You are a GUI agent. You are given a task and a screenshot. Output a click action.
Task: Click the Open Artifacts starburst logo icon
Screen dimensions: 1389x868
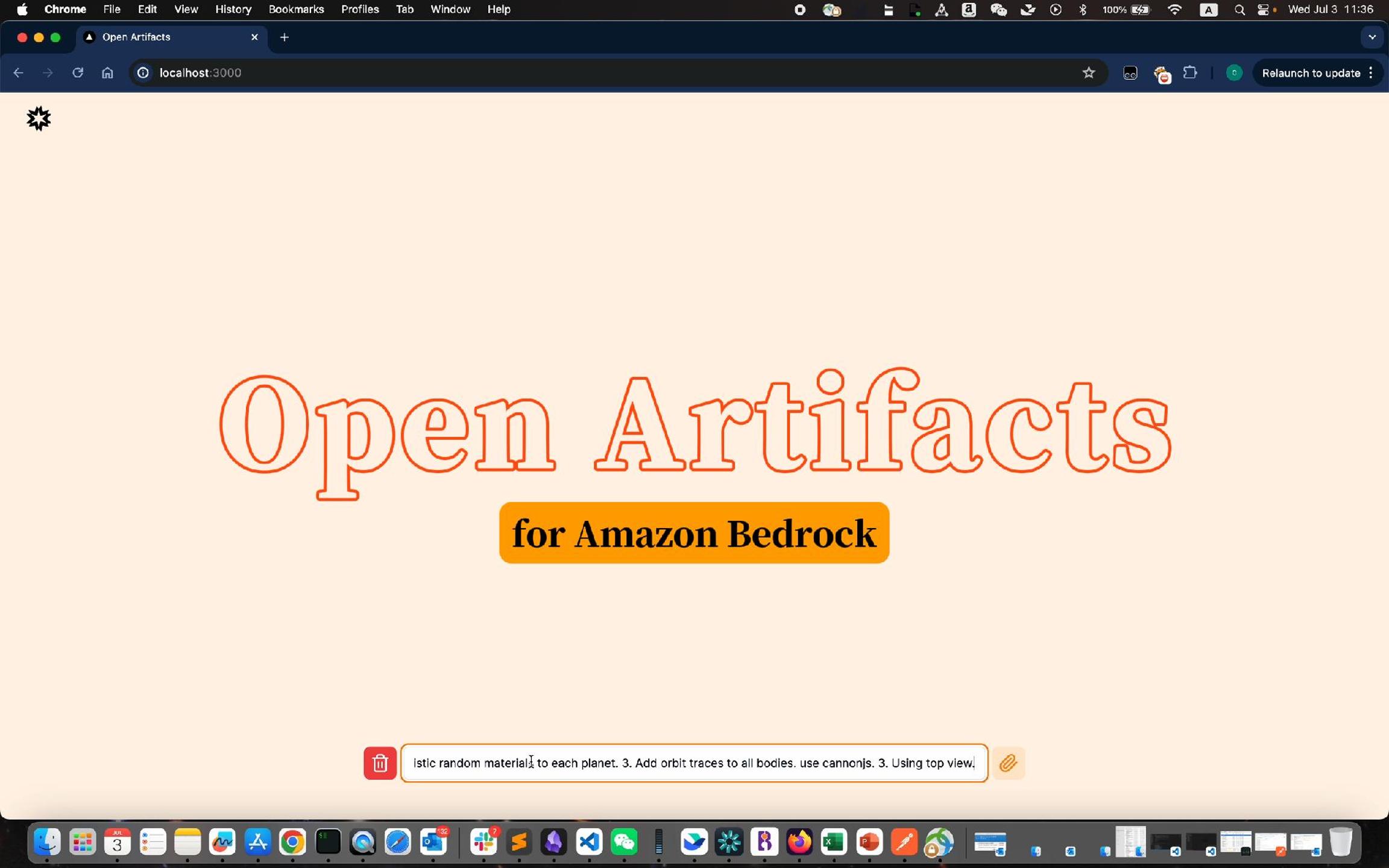click(x=38, y=117)
